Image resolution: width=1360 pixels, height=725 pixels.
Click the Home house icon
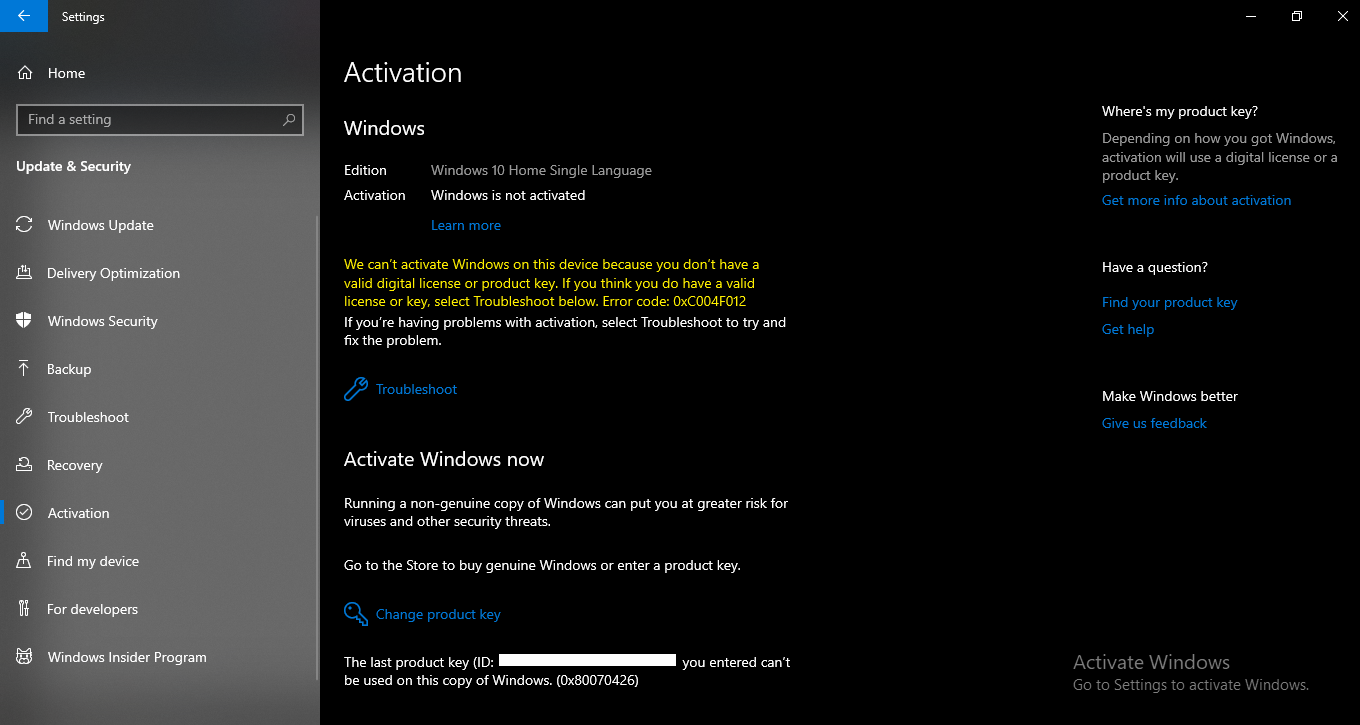coord(25,73)
